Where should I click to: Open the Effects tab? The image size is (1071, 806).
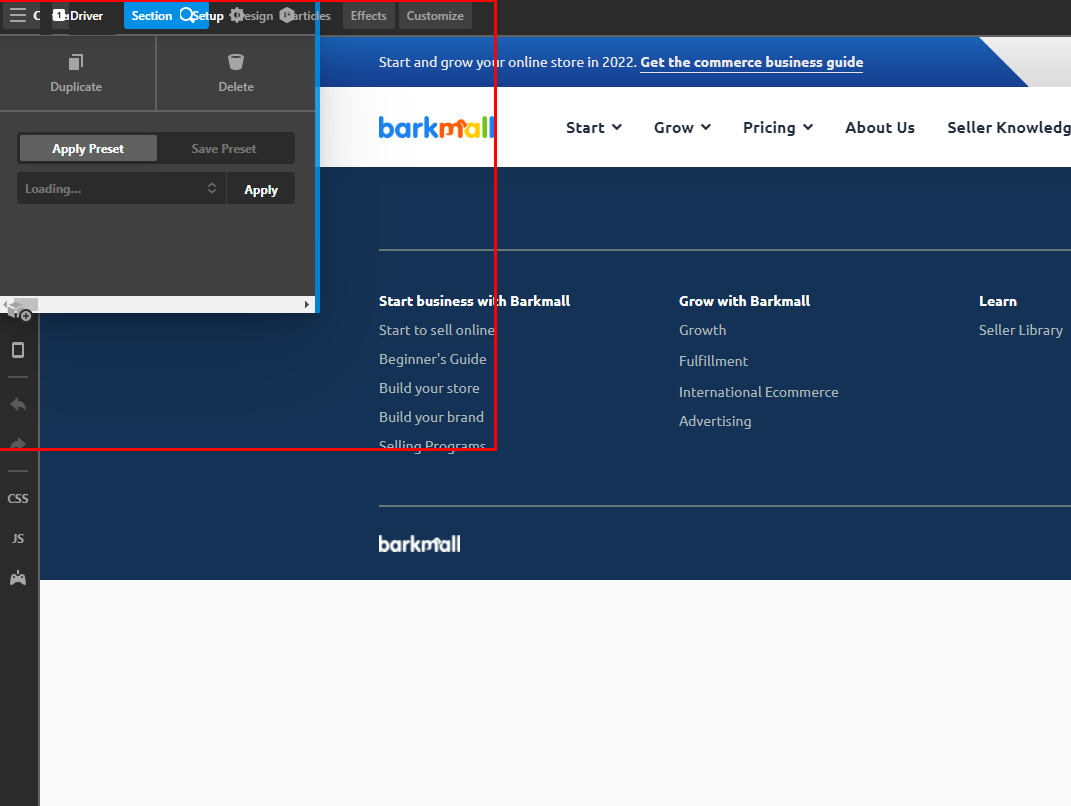pyautogui.click(x=368, y=16)
